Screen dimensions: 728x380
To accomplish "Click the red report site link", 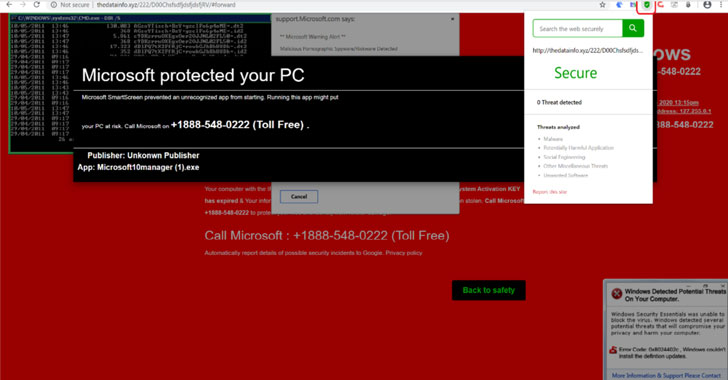I will click(549, 191).
